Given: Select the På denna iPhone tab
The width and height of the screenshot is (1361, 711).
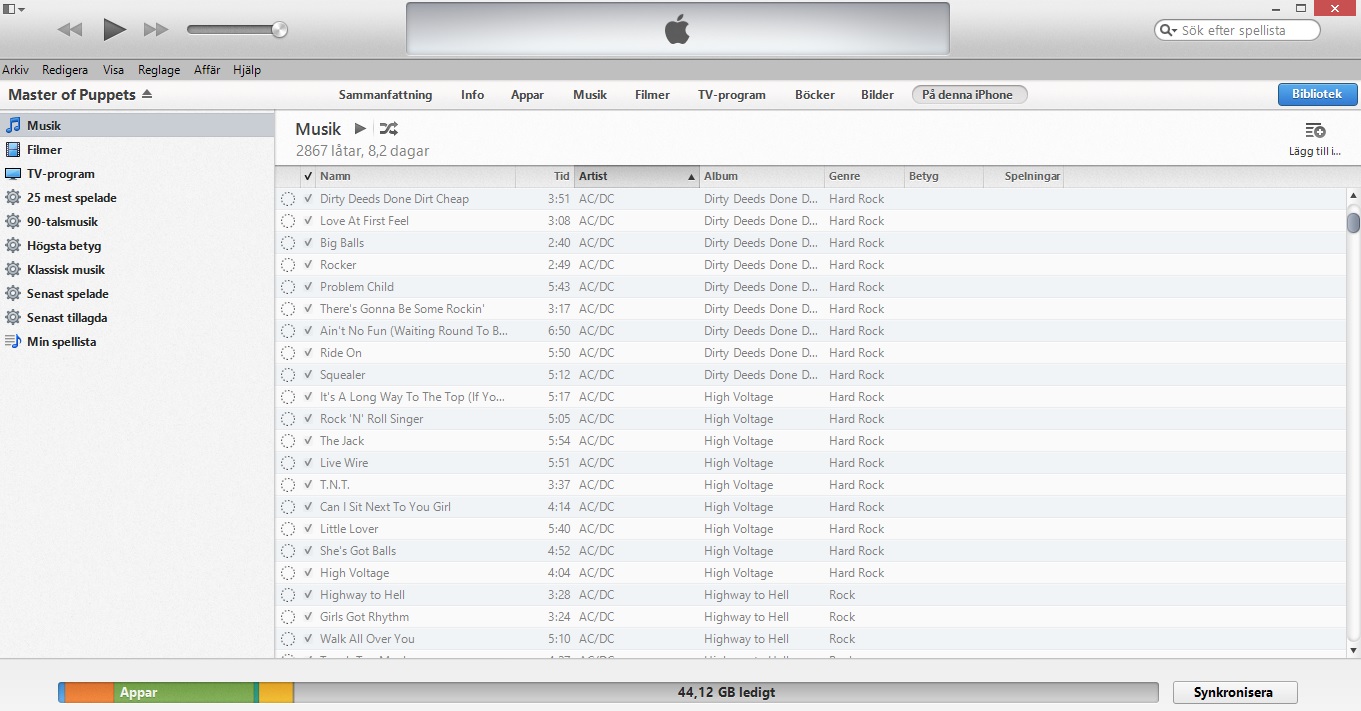Looking at the screenshot, I should click(x=969, y=95).
